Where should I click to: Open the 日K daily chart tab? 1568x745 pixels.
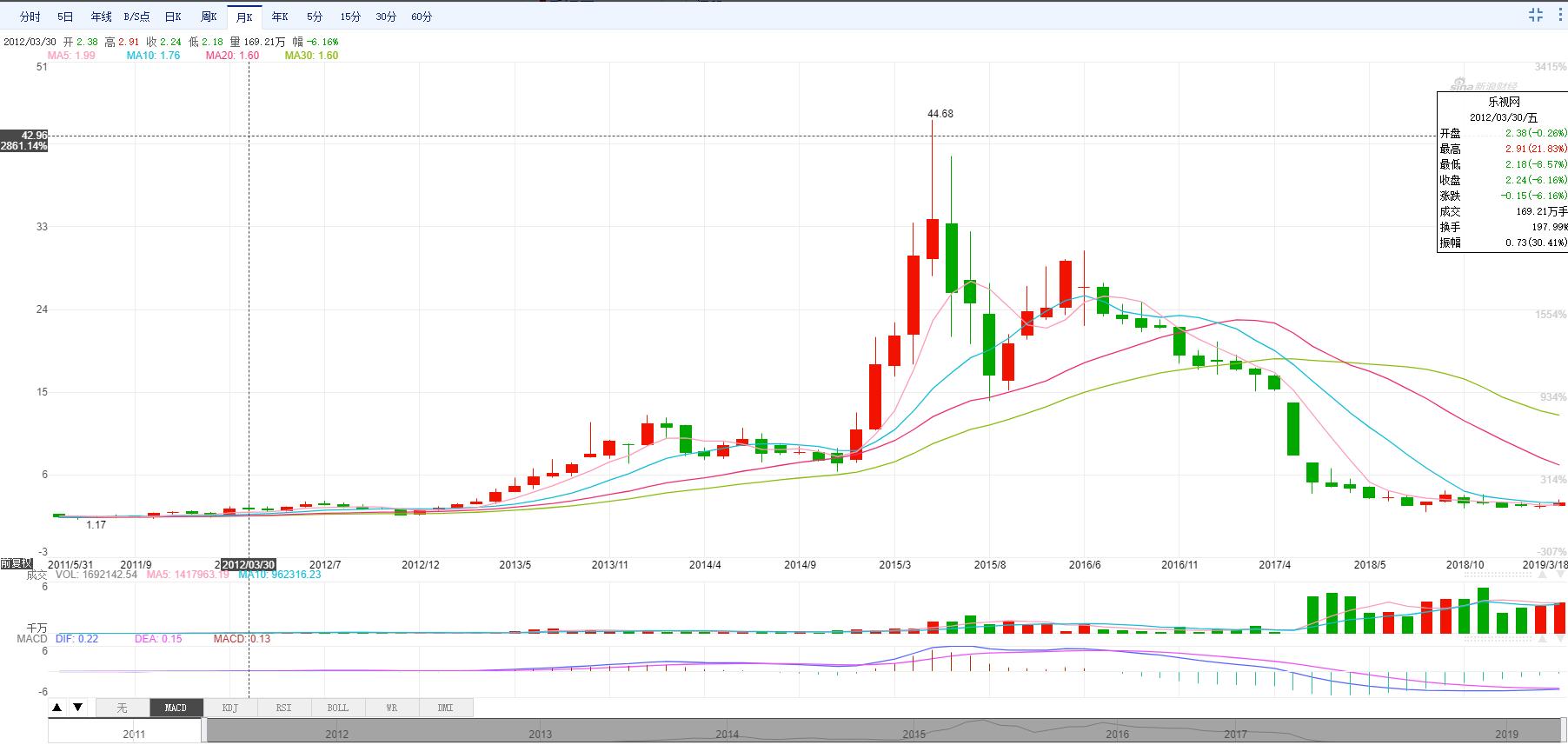[173, 17]
